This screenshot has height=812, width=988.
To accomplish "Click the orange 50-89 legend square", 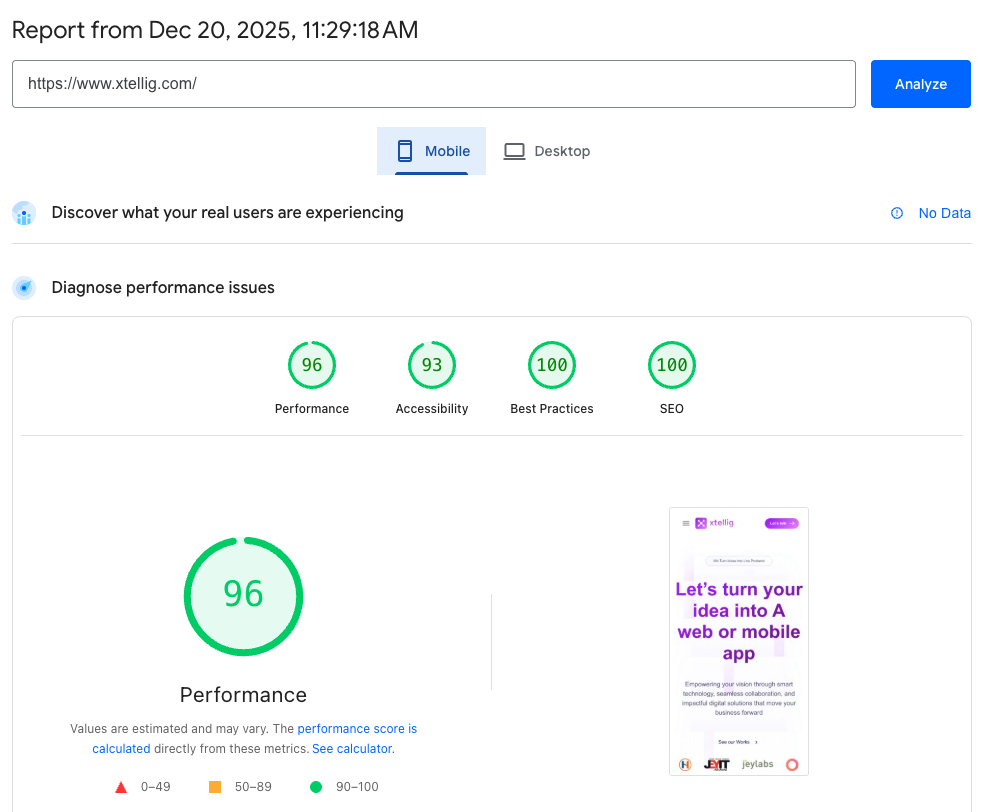I will click(x=214, y=786).
